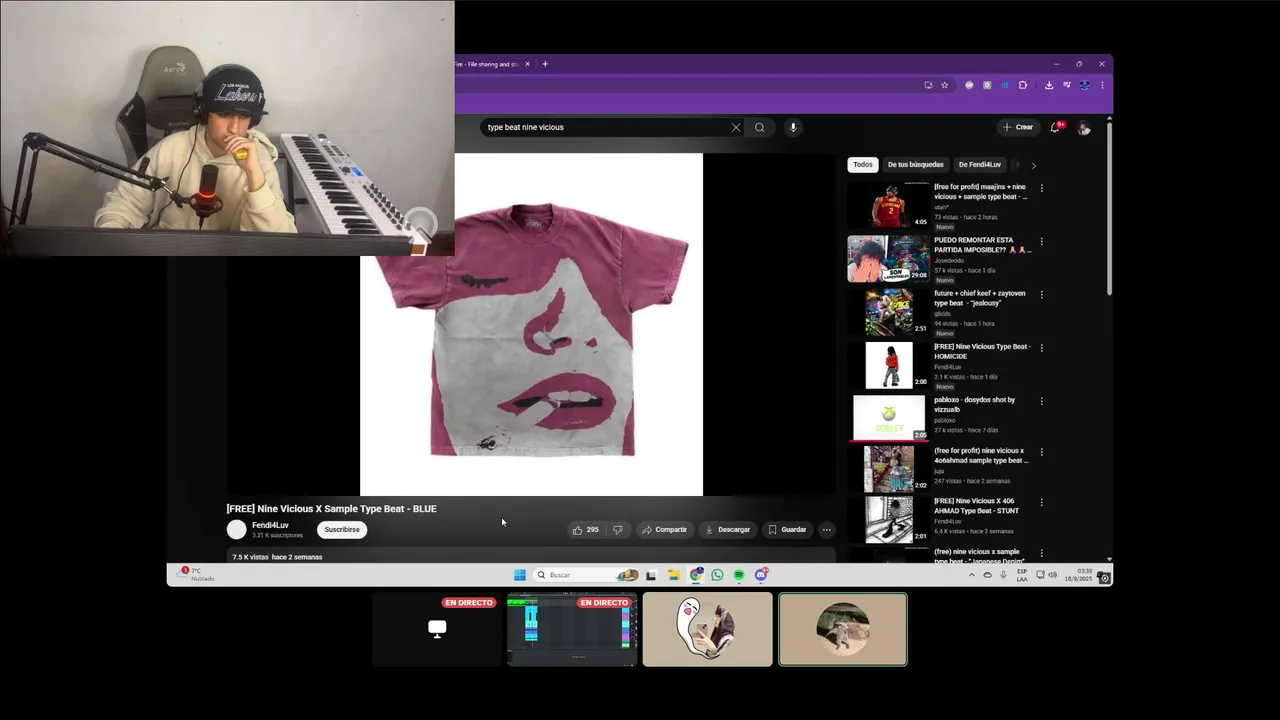Start voice search with the microphone icon
Viewport: 1280px width, 720px height.
793,127
